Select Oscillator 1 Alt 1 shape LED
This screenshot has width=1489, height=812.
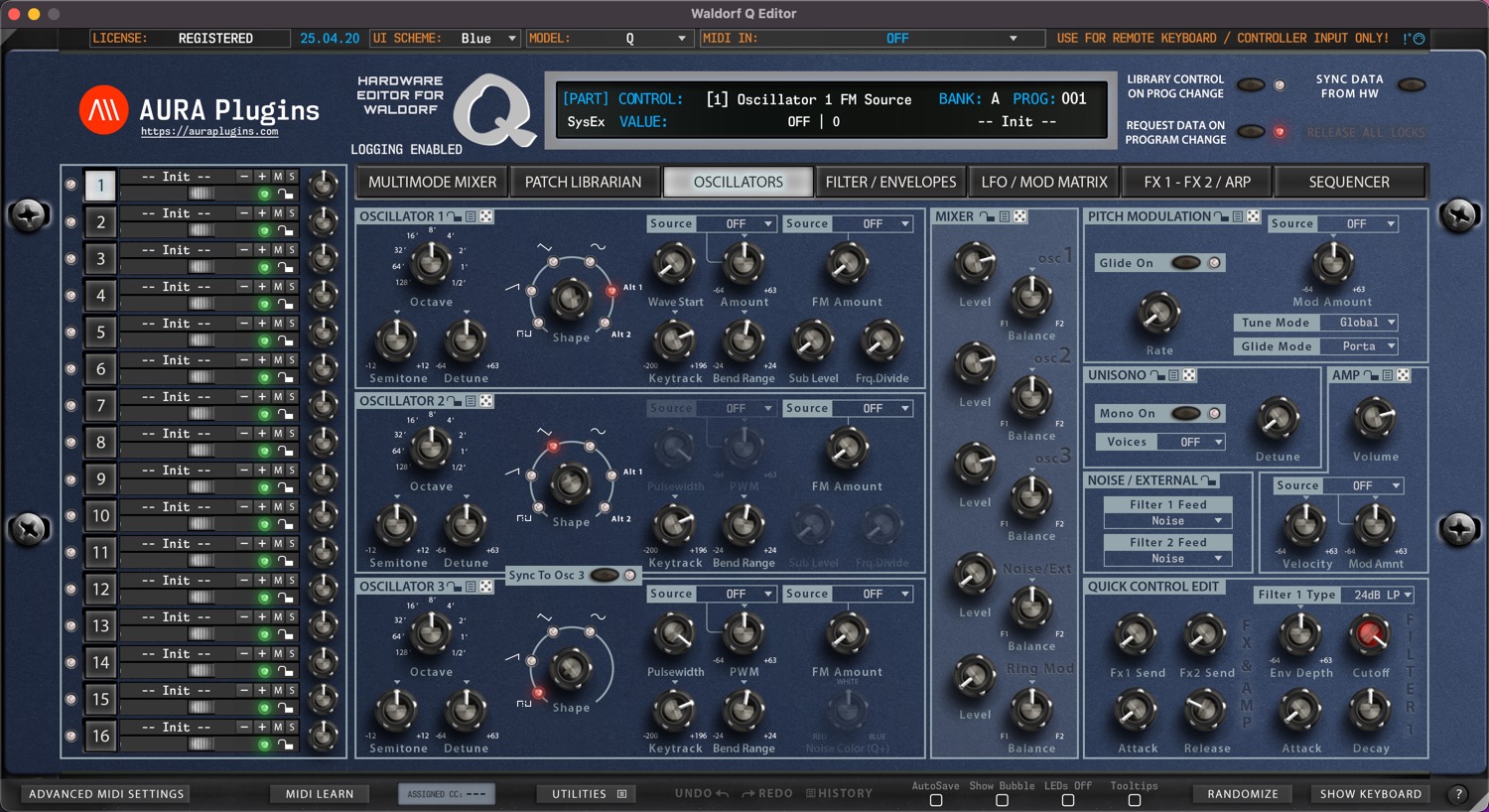pos(611,291)
